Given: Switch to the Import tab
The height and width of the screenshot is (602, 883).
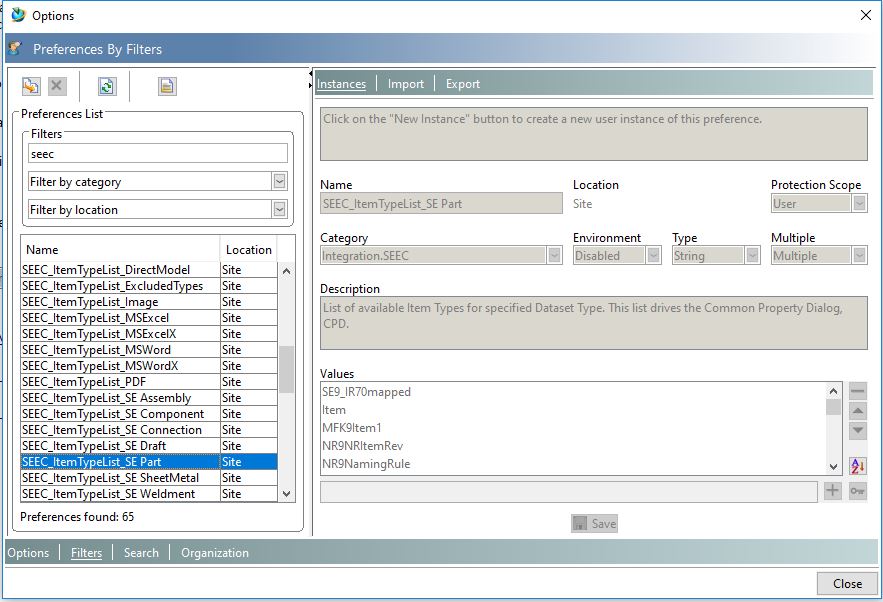Looking at the screenshot, I should 405,84.
